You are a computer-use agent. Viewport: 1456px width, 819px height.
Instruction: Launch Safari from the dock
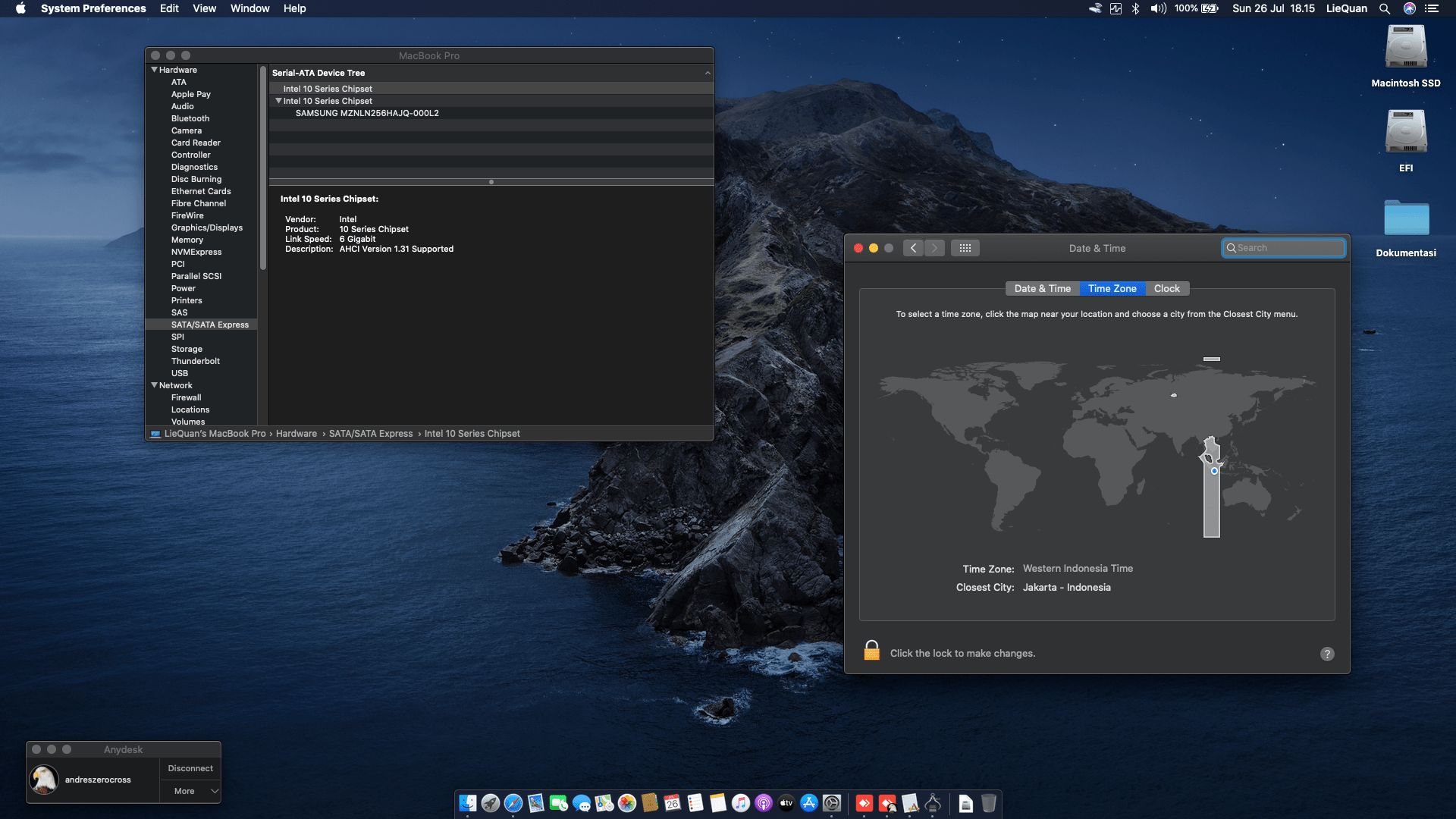click(x=513, y=803)
